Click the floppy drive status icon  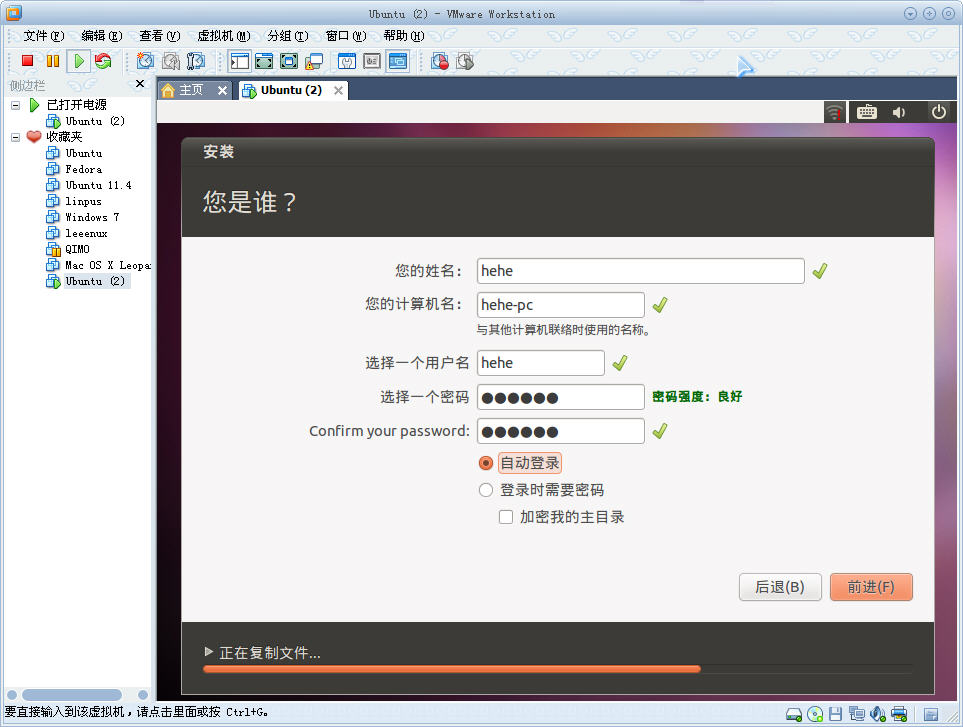pos(835,714)
